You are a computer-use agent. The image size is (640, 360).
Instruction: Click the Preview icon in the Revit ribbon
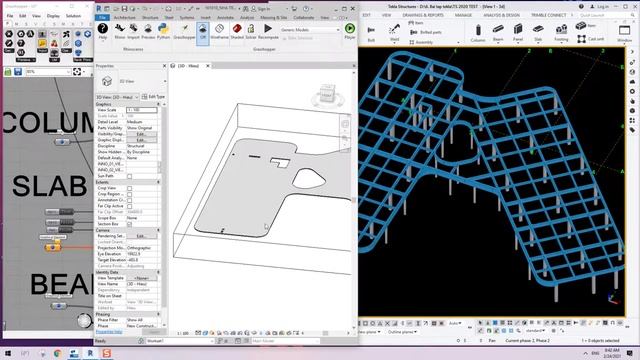(x=148, y=31)
